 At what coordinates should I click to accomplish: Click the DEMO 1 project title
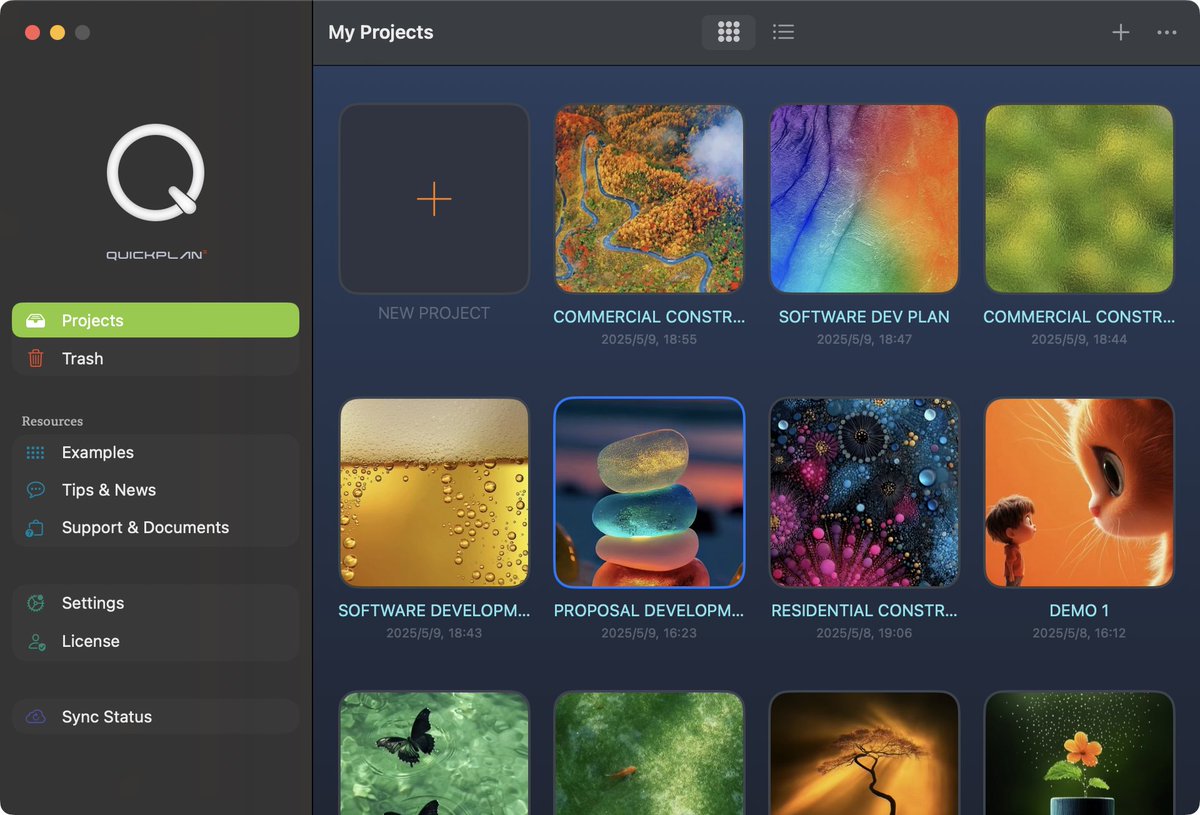pos(1079,610)
